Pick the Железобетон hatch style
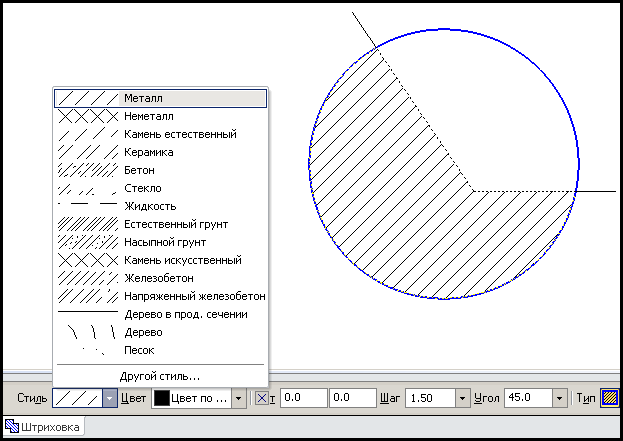 [x=160, y=278]
